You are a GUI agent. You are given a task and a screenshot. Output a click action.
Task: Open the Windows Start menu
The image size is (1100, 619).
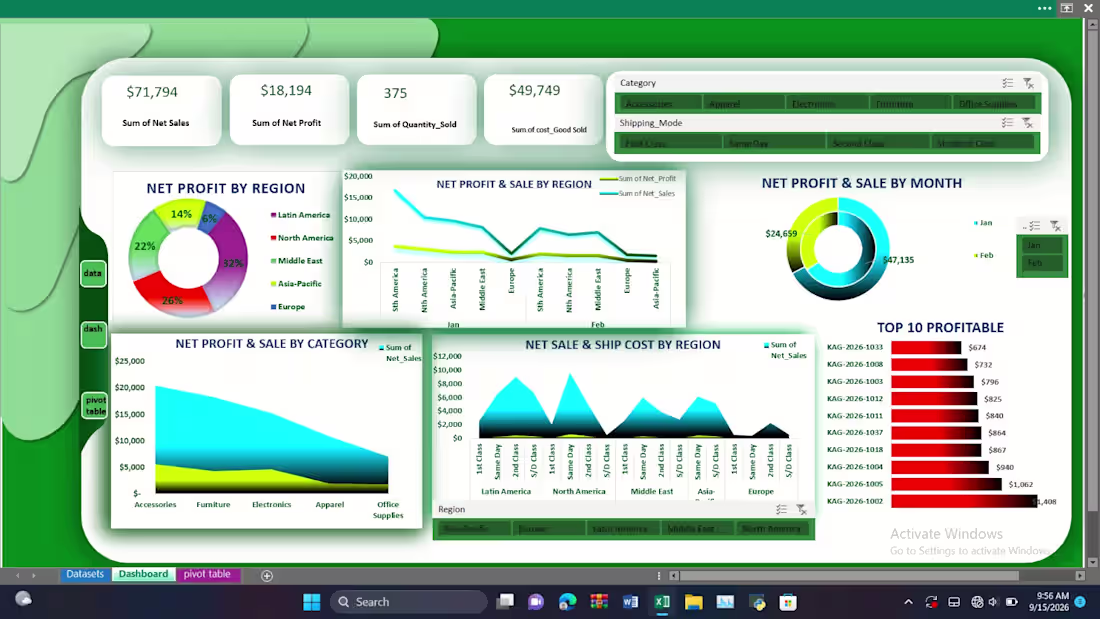311,602
